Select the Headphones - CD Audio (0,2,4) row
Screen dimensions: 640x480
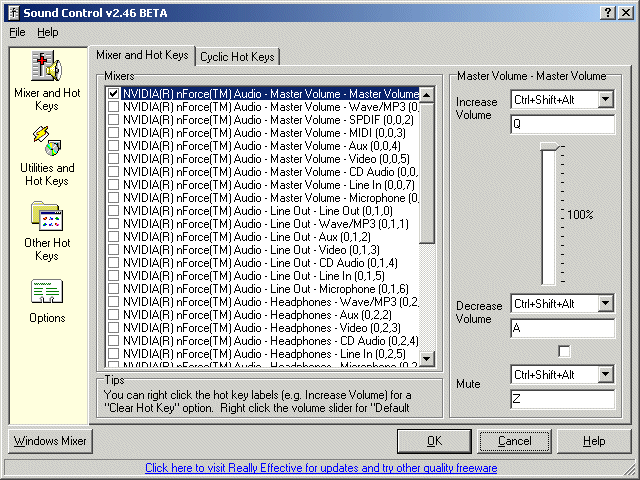click(x=263, y=341)
